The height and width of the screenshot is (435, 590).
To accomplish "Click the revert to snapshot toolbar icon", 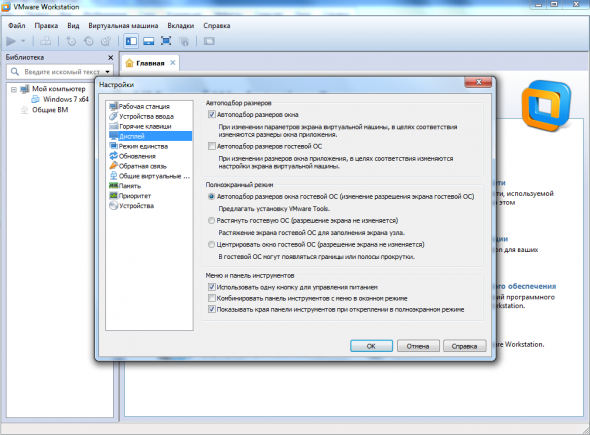I will point(89,41).
